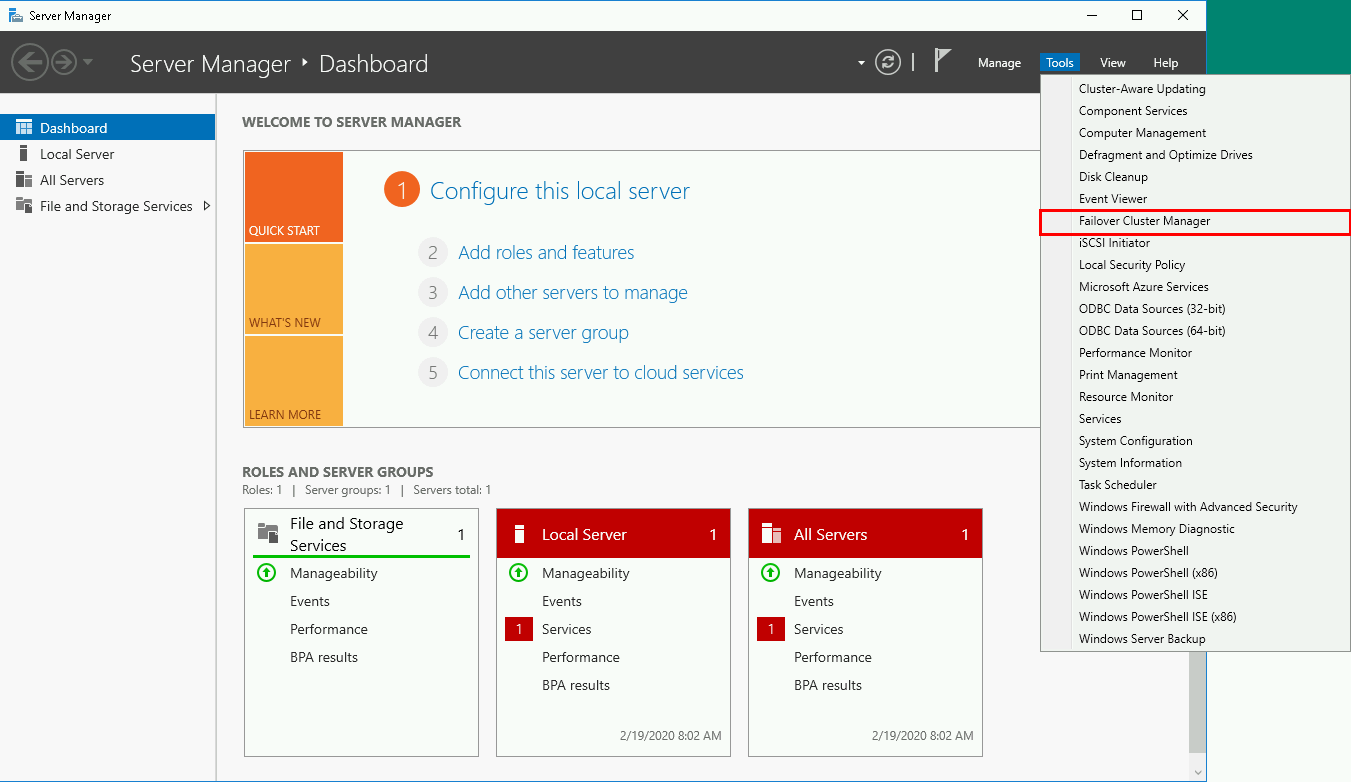Click the Local Server sidebar icon
This screenshot has width=1351, height=782.
click(24, 154)
